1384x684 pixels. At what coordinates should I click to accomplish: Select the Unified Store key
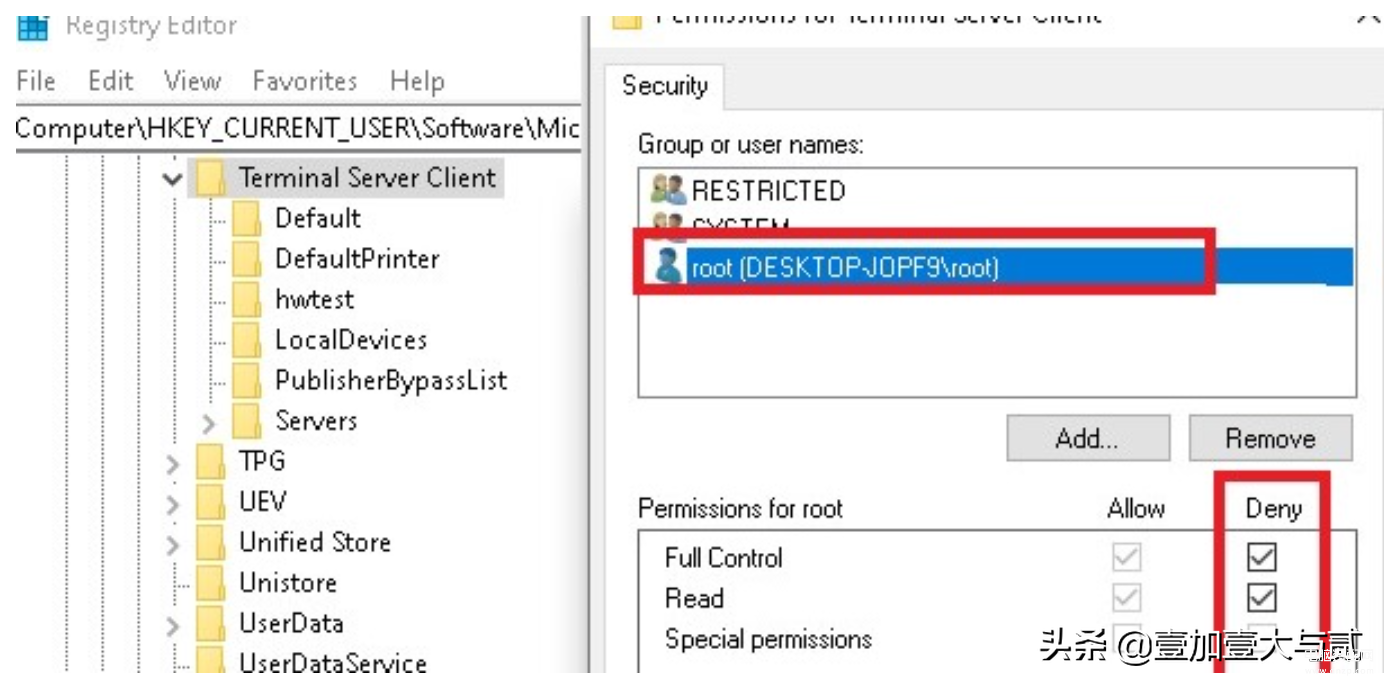tap(315, 542)
